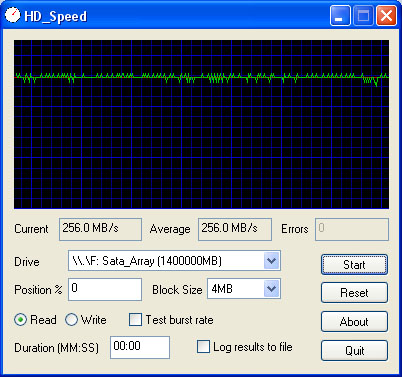The image size is (402, 377).
Task: Click the speed graph area
Action: pos(201,125)
